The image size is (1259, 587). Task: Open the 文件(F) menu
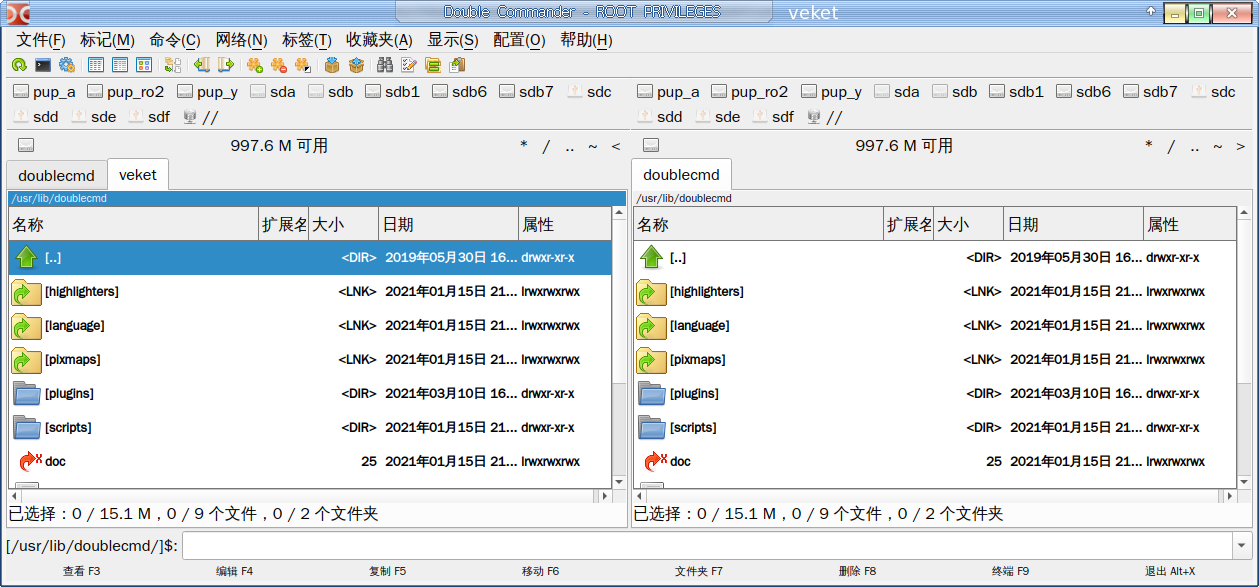pos(41,40)
